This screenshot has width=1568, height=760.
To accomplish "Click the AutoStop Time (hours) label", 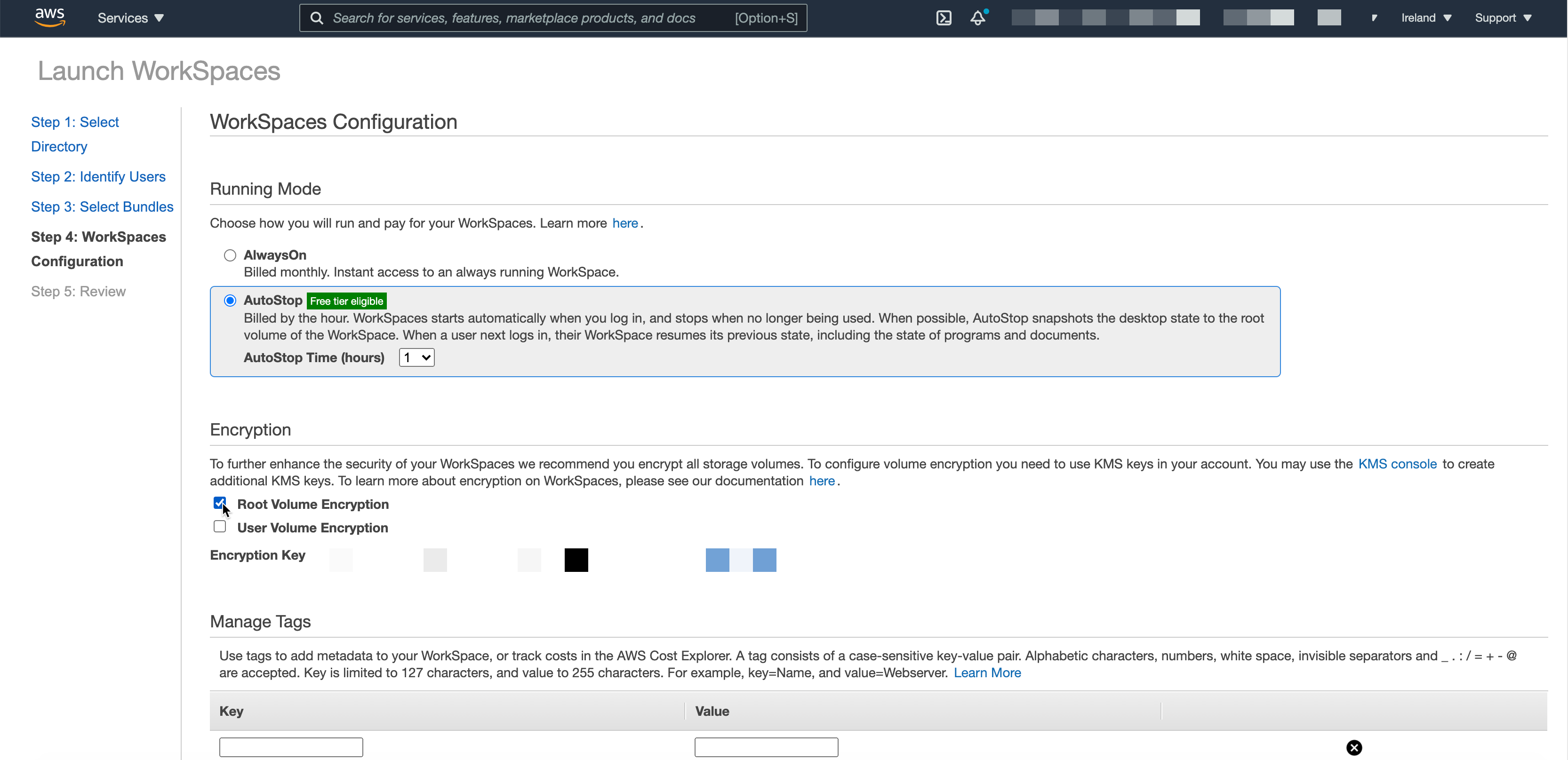I will (314, 357).
